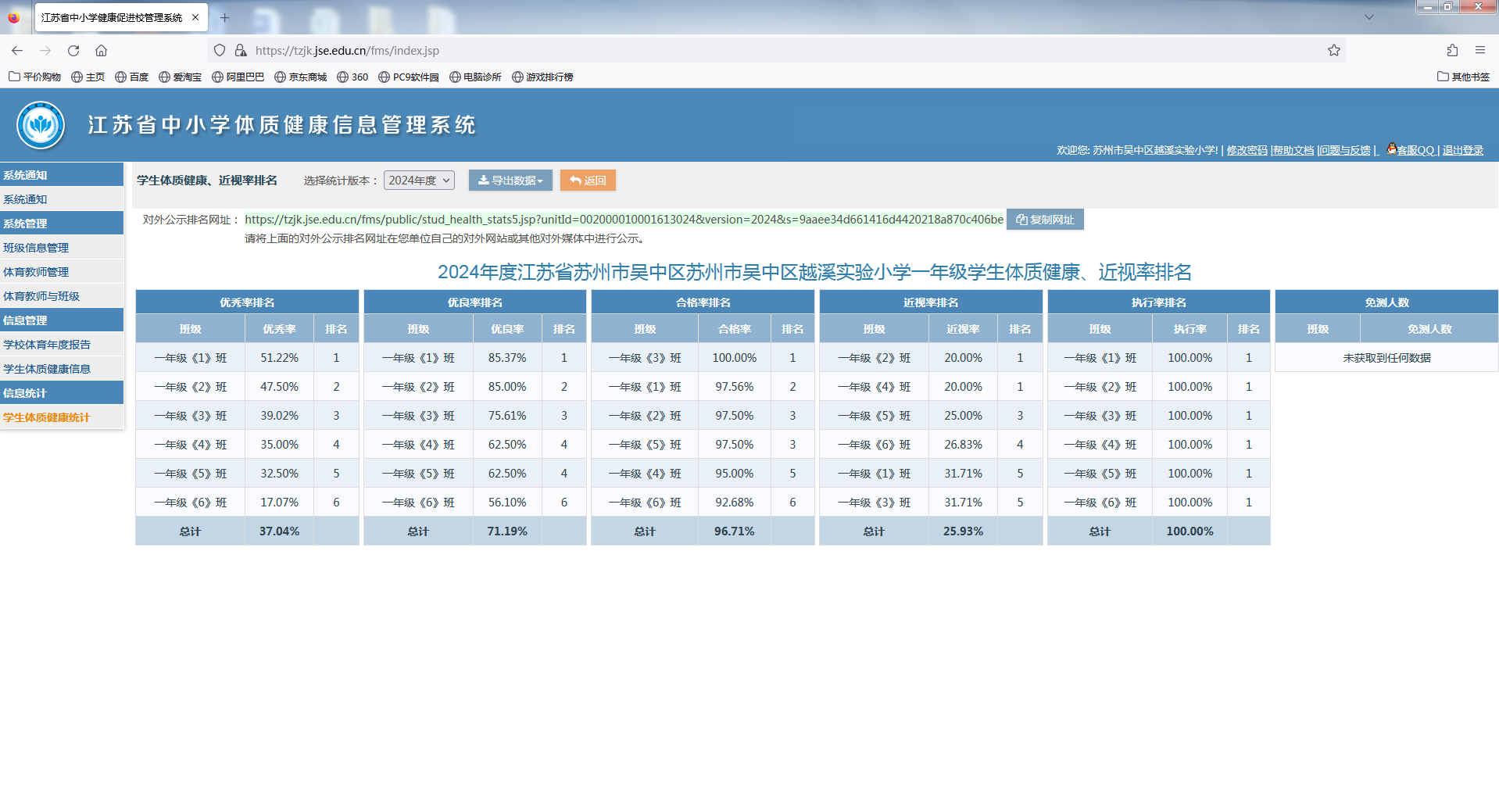Viewport: 1499px width, 812px height.
Task: Open the 360 bookmark
Action: tap(352, 77)
